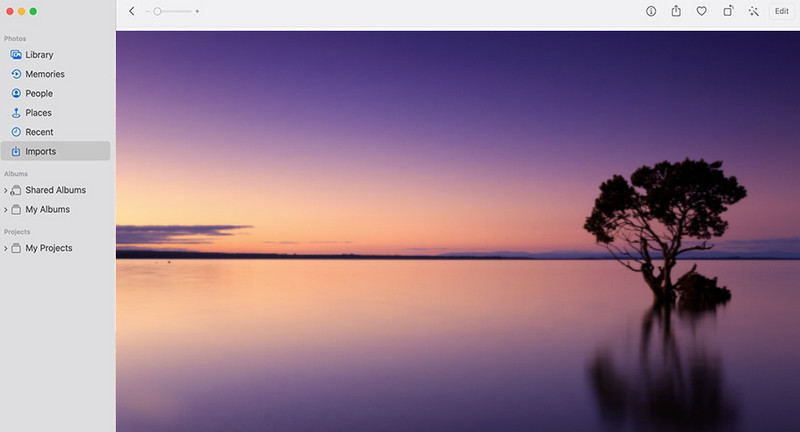The height and width of the screenshot is (432, 800).
Task: Click the zoom out minus sign
Action: click(x=147, y=11)
